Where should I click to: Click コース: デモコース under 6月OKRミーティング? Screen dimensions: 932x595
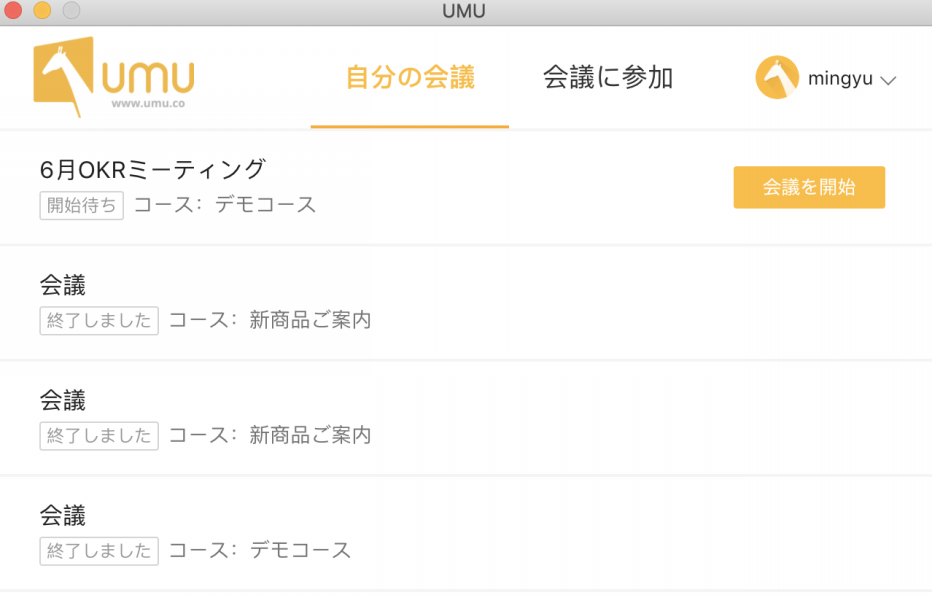point(225,204)
